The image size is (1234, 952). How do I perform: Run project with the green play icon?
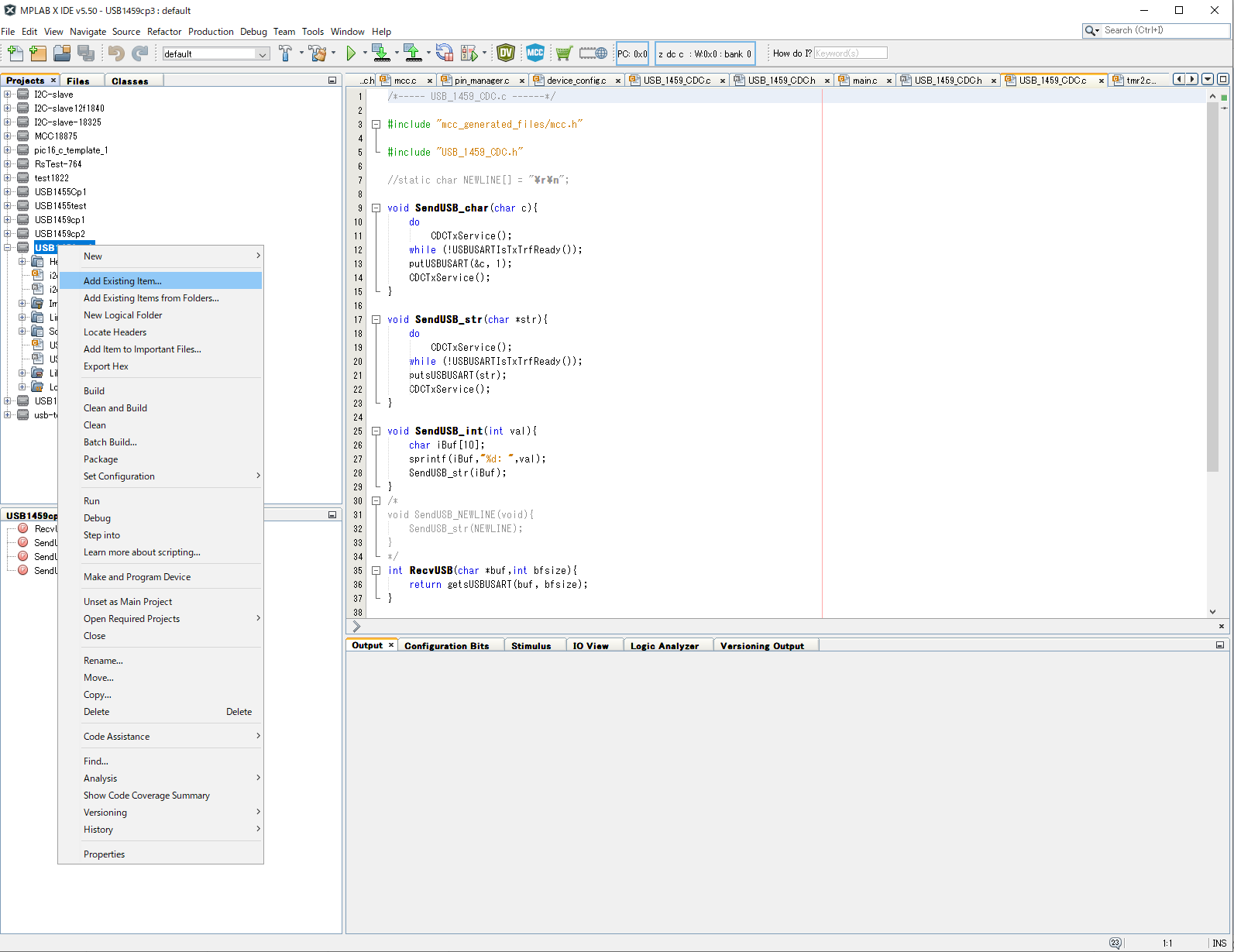[x=351, y=53]
